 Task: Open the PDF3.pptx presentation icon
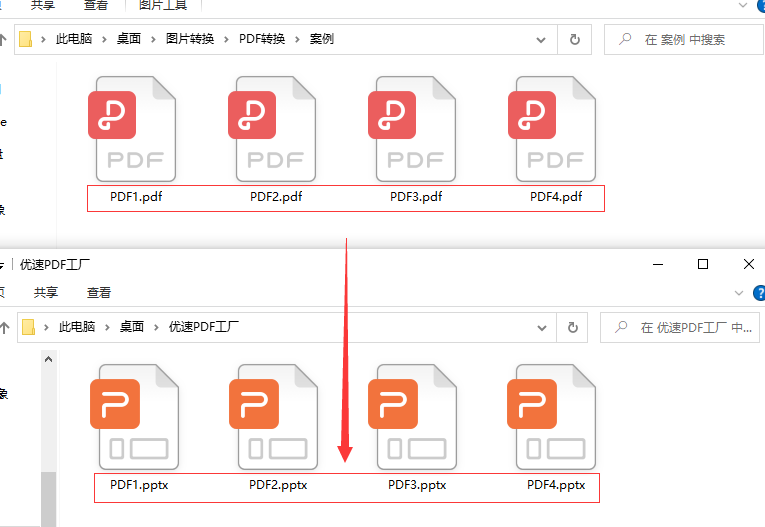(x=412, y=417)
